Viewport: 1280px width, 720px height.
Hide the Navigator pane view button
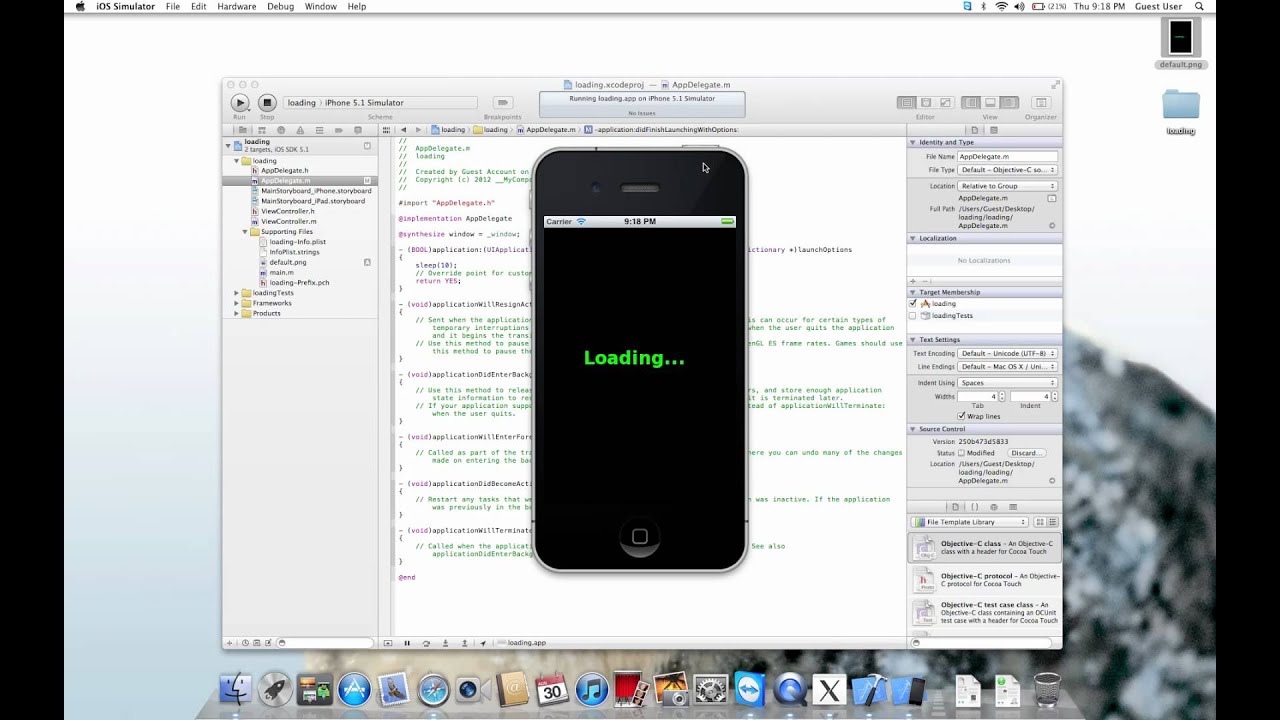click(x=971, y=103)
